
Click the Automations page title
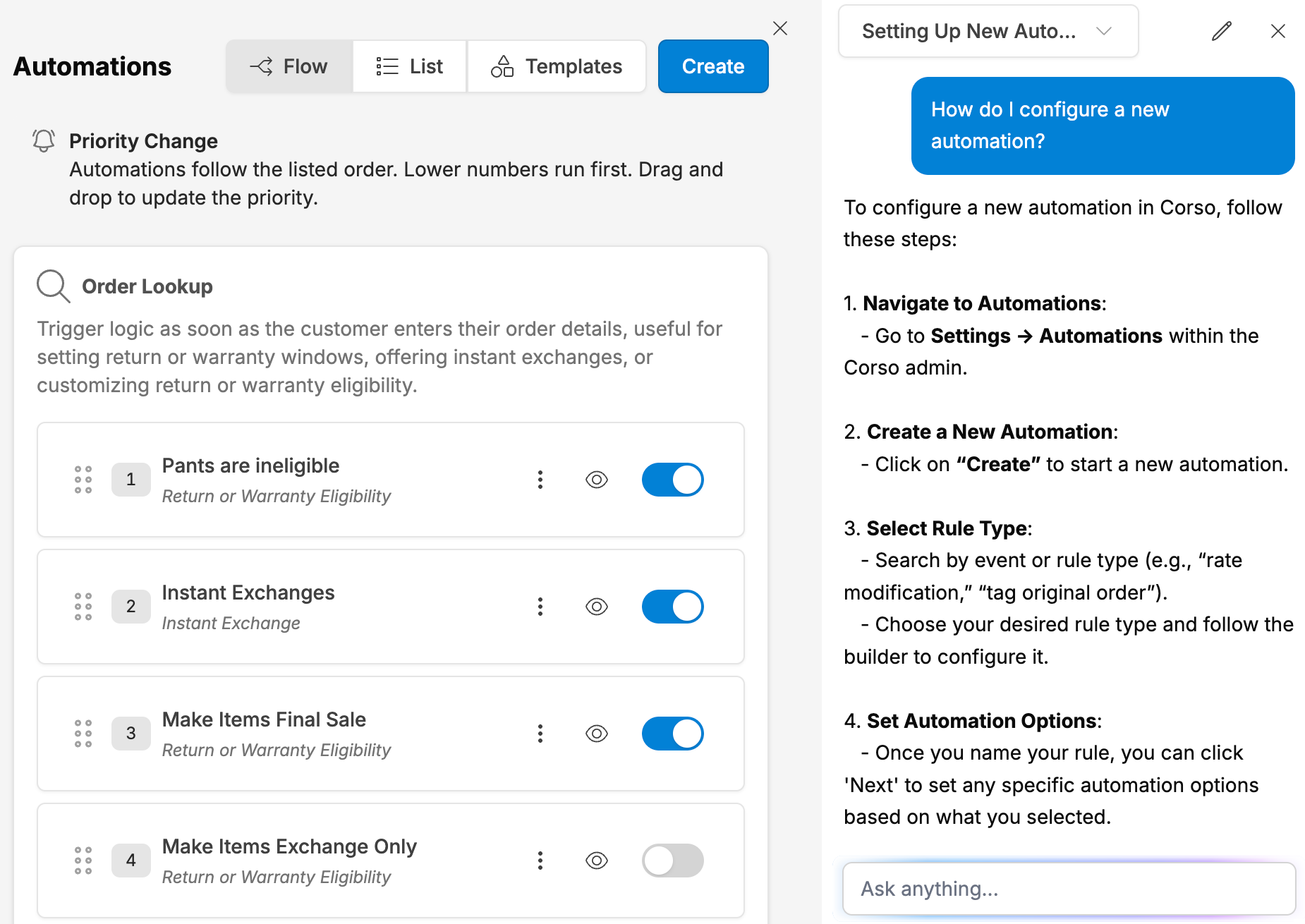(x=92, y=66)
